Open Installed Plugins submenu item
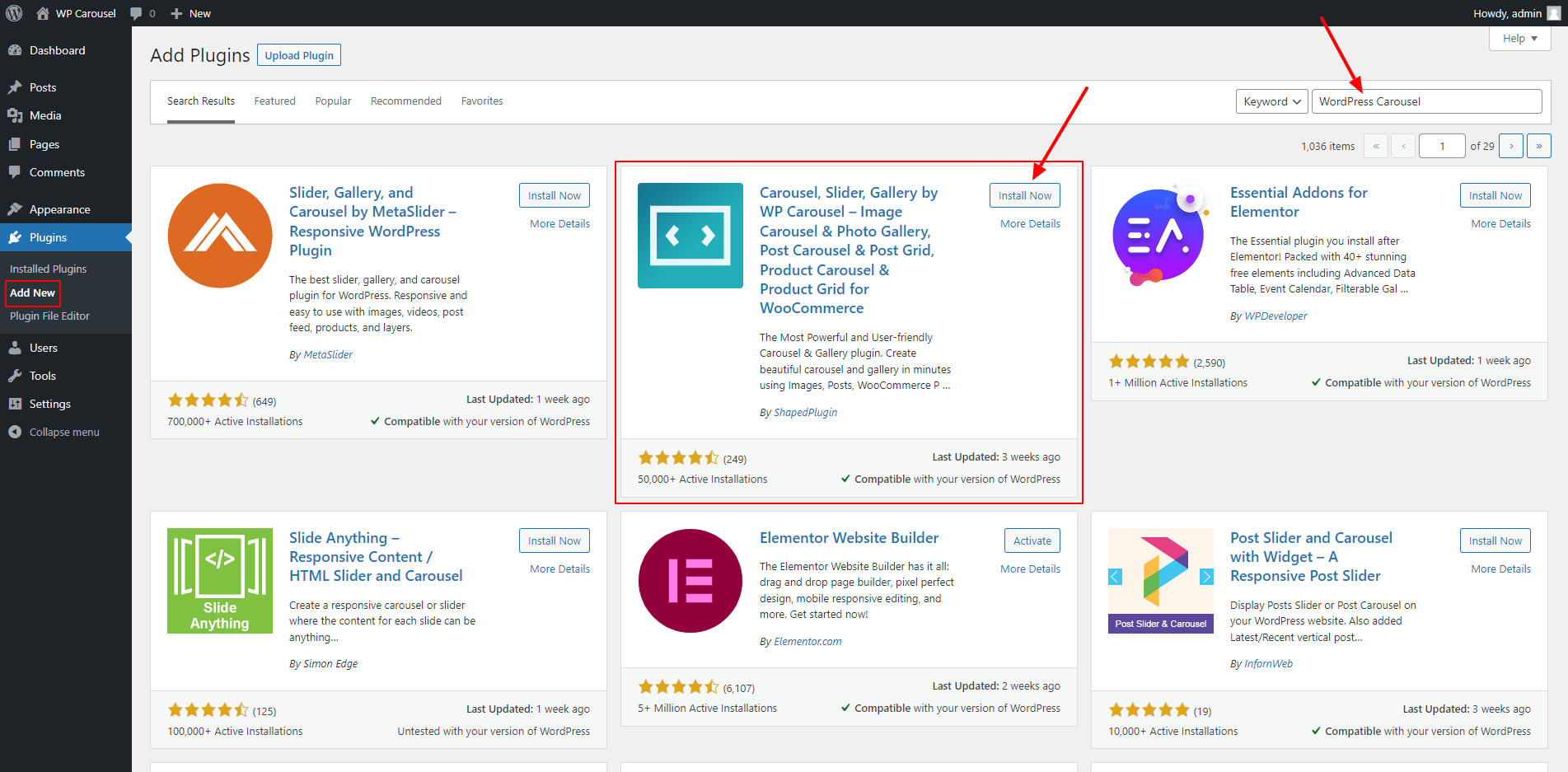 click(x=48, y=269)
